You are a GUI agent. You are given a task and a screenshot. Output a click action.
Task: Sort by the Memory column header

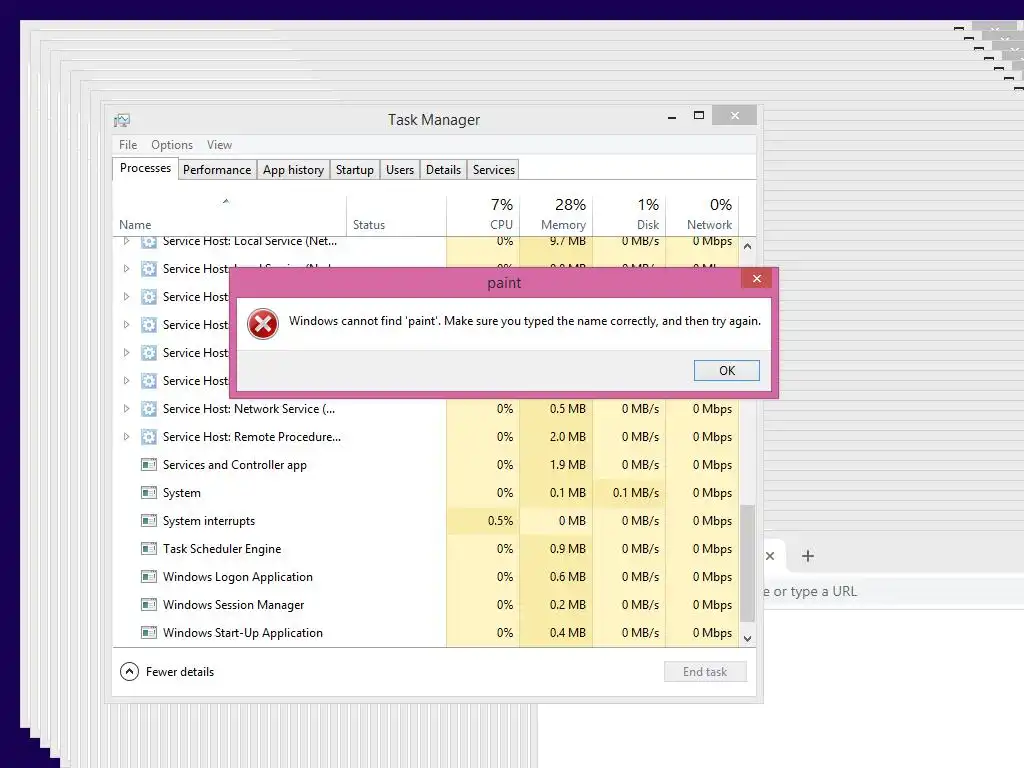click(556, 216)
